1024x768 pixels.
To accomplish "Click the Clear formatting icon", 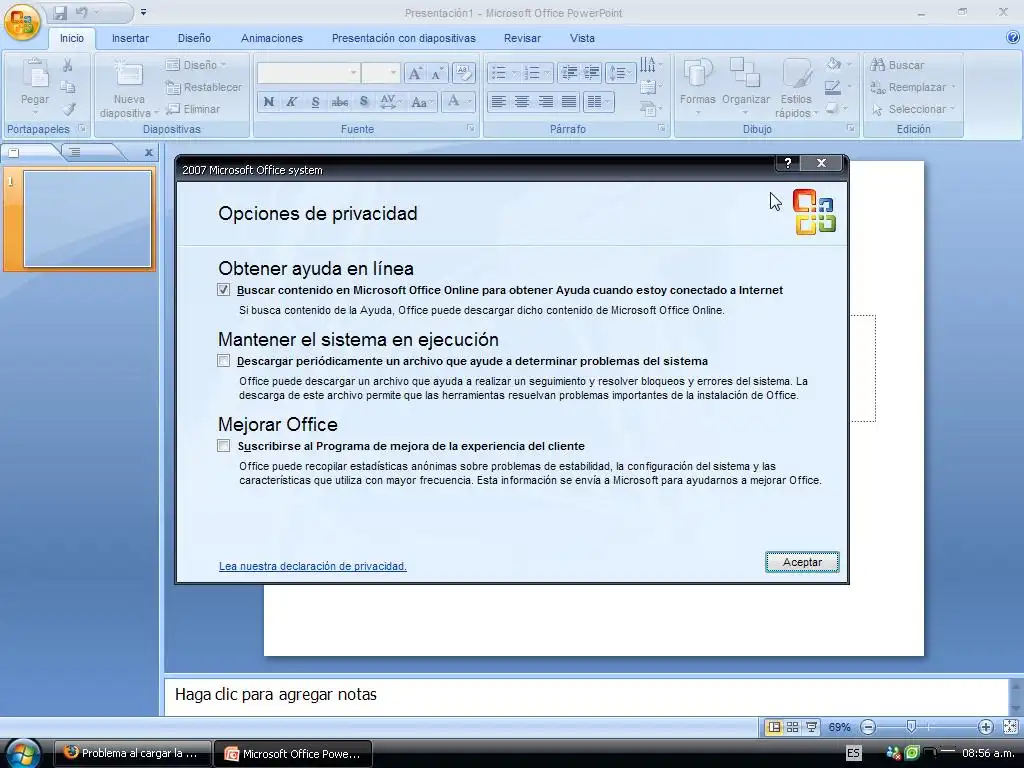I will [463, 72].
